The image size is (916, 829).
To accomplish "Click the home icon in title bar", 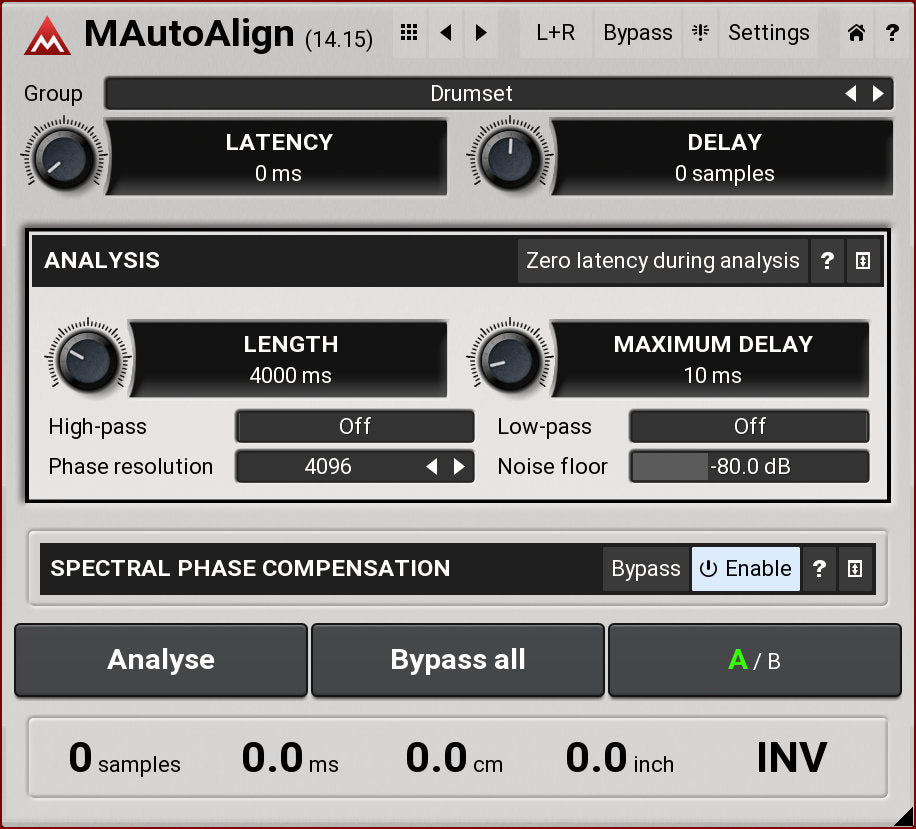I will [856, 33].
